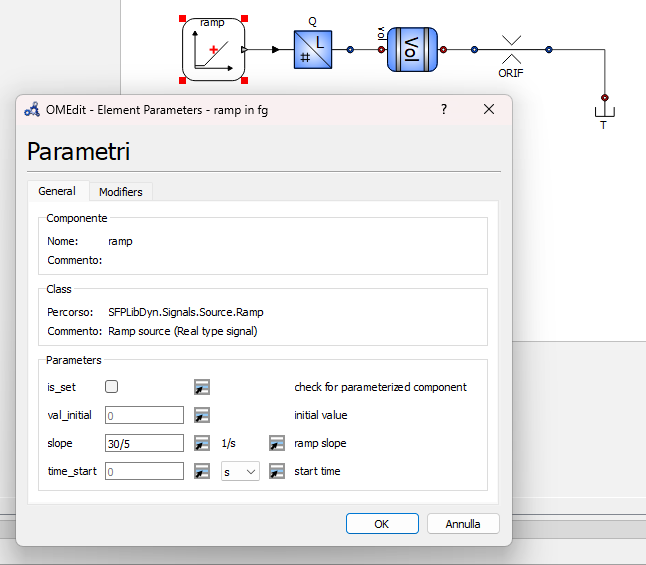Select the Q flow source block
The height and width of the screenshot is (565, 646).
(x=313, y=49)
